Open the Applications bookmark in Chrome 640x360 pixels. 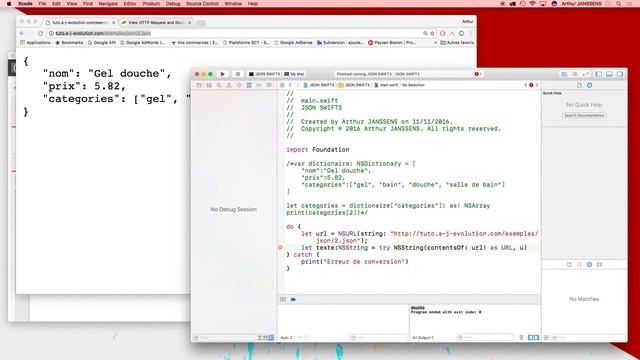[x=35, y=42]
